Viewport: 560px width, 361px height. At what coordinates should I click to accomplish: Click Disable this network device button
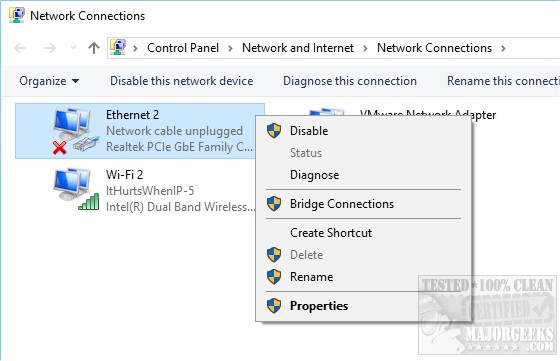tap(181, 81)
